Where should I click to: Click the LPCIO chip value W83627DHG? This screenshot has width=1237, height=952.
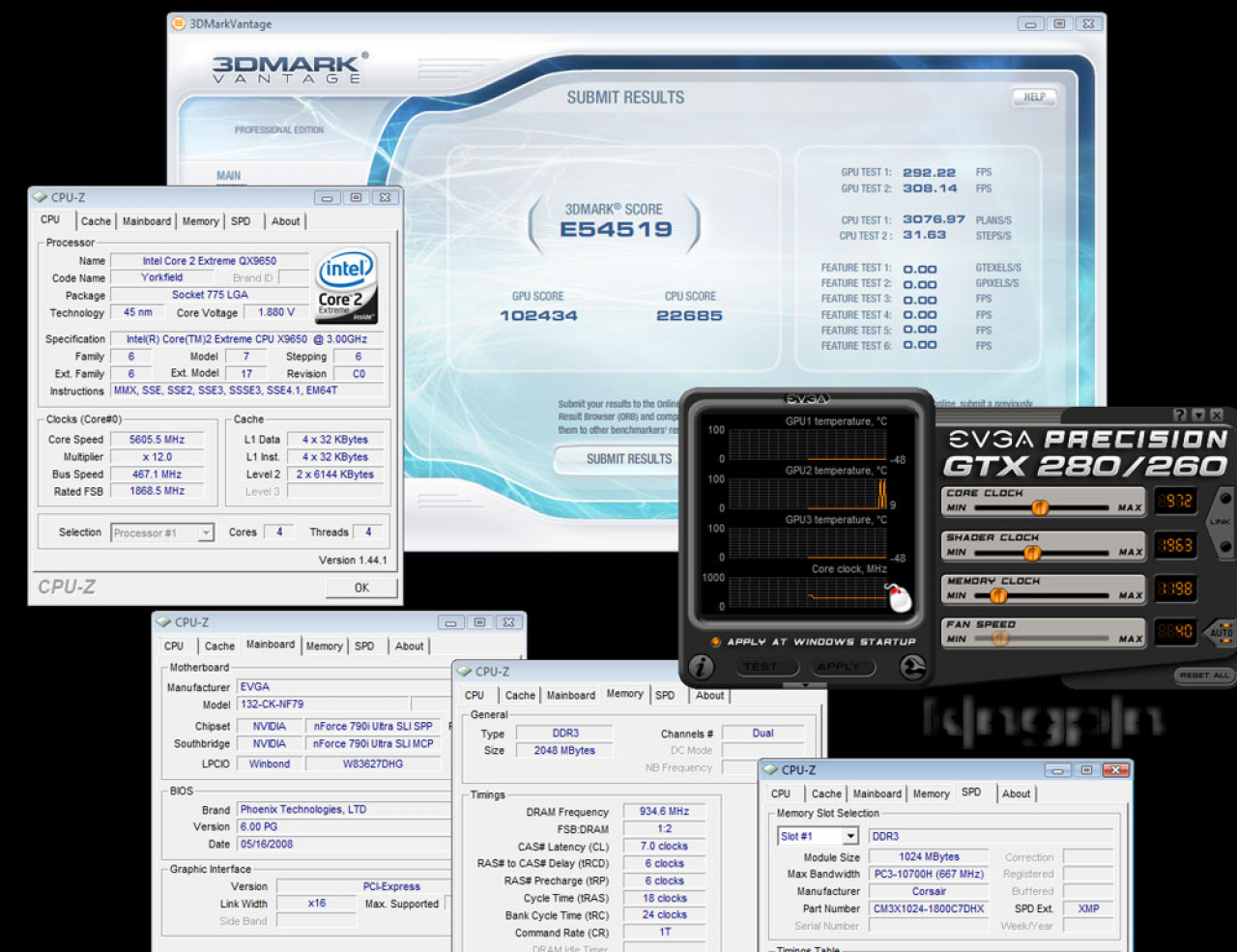(x=373, y=764)
